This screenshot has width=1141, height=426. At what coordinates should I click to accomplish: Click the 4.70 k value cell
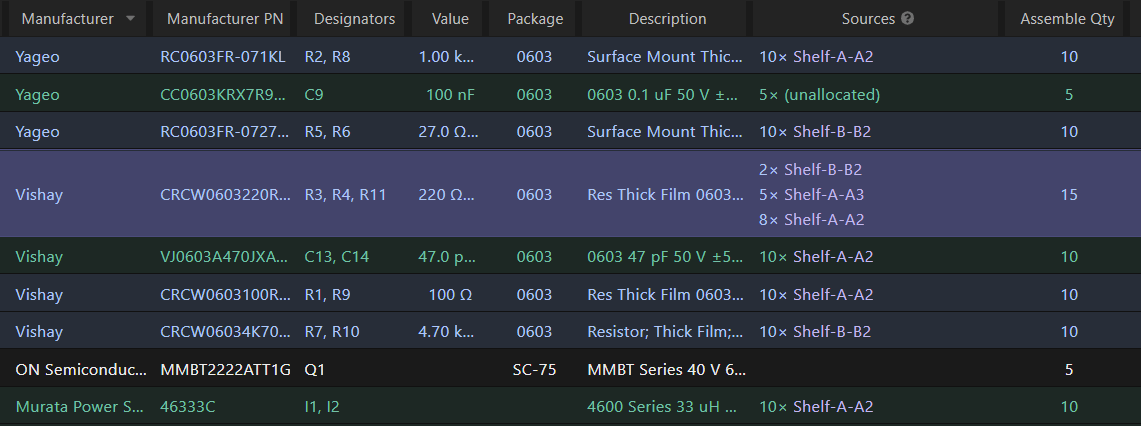446,331
